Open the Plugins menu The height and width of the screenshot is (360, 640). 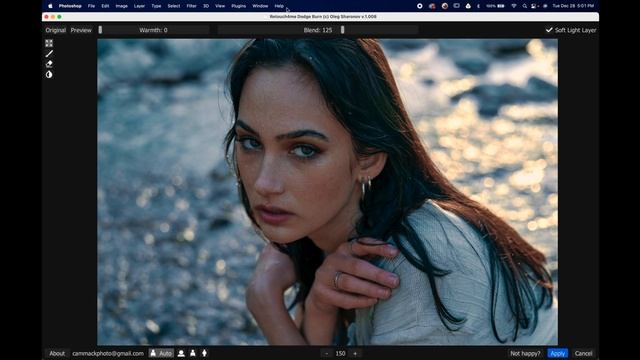point(238,6)
